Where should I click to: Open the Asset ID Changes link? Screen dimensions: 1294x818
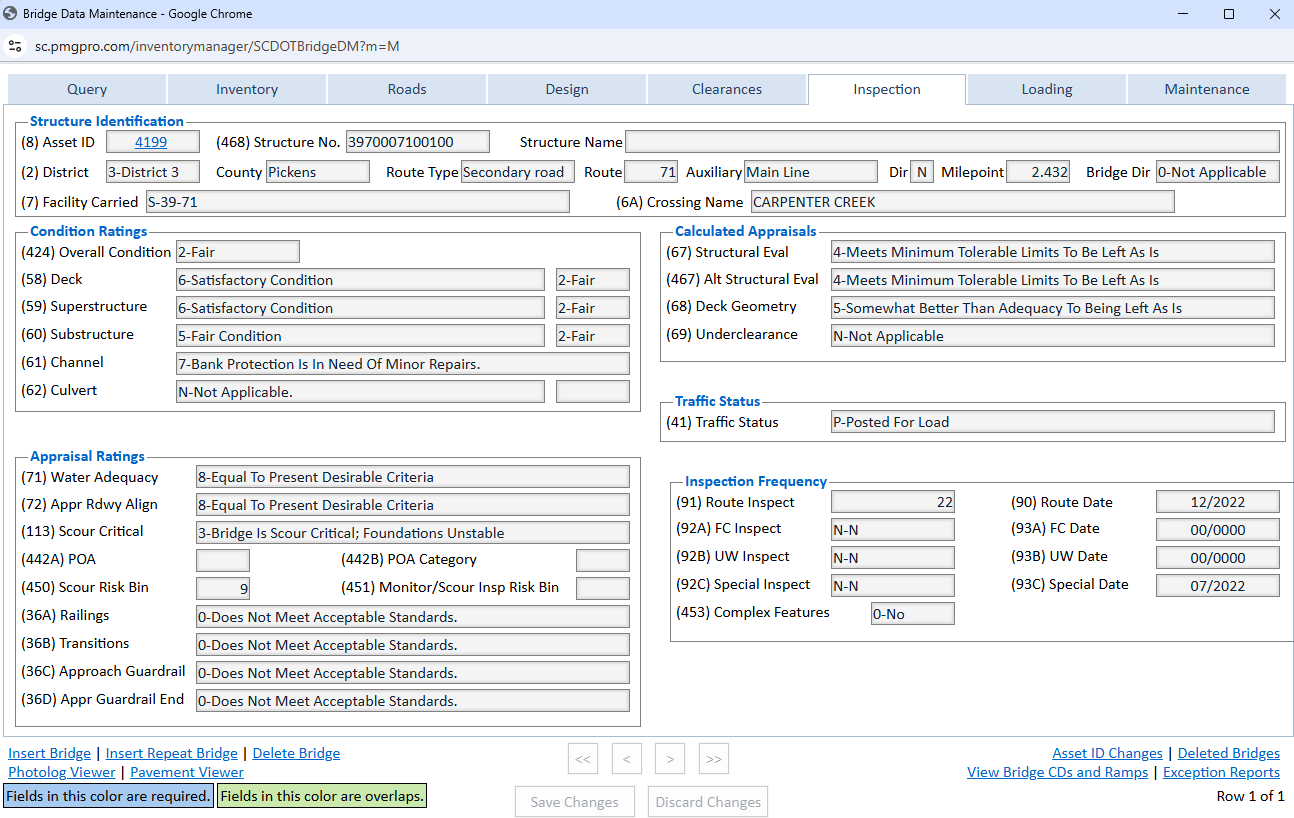(1107, 753)
